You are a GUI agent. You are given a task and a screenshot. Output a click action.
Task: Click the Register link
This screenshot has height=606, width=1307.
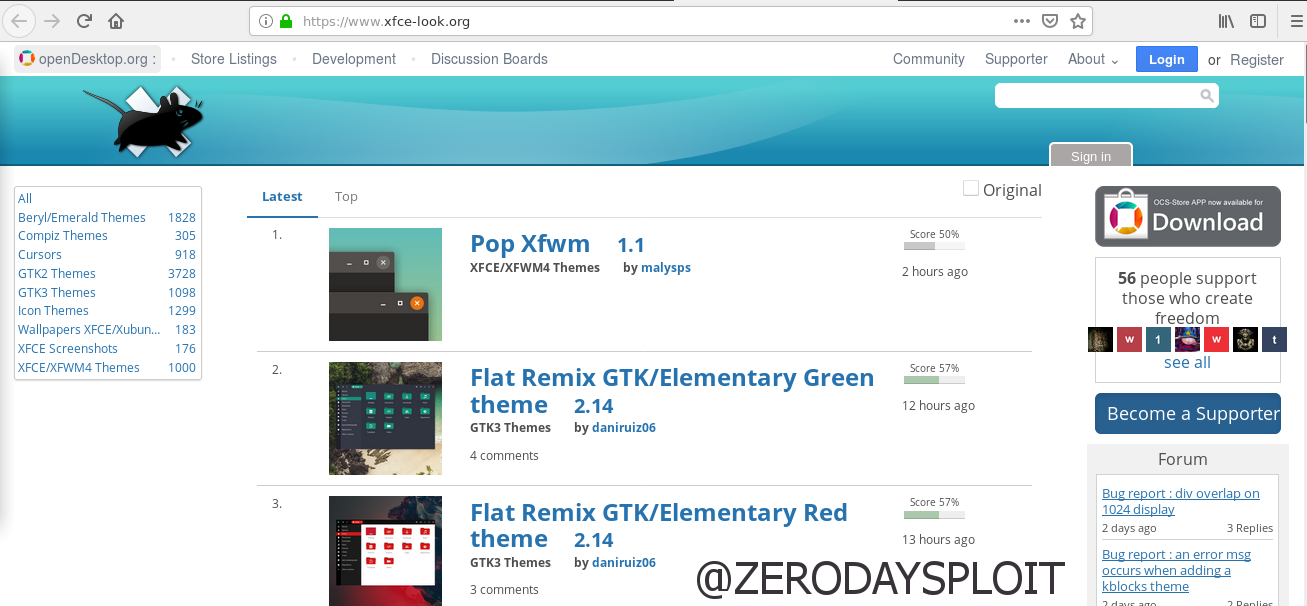(1257, 60)
